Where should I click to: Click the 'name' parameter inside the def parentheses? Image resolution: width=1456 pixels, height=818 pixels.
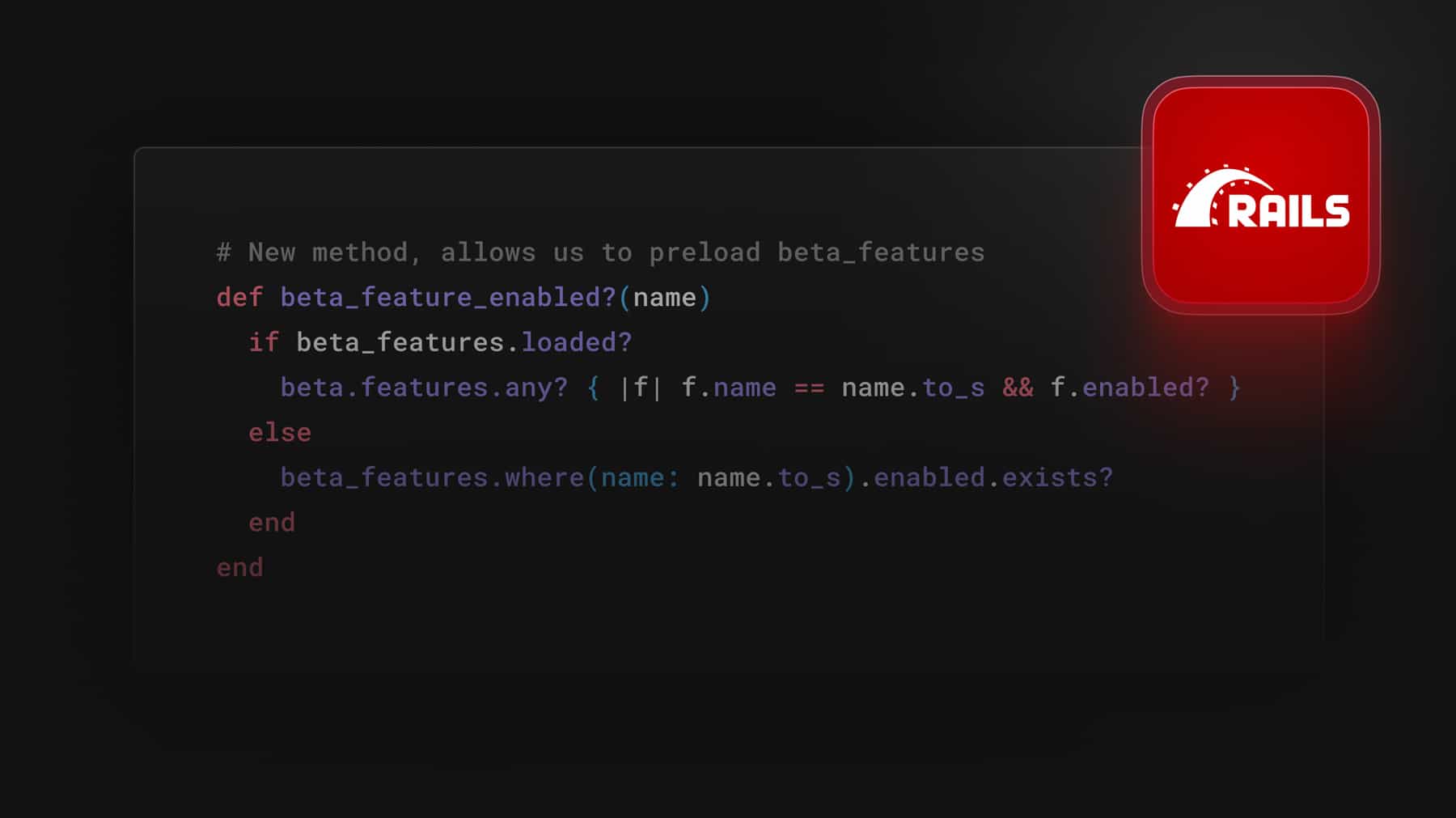point(664,298)
